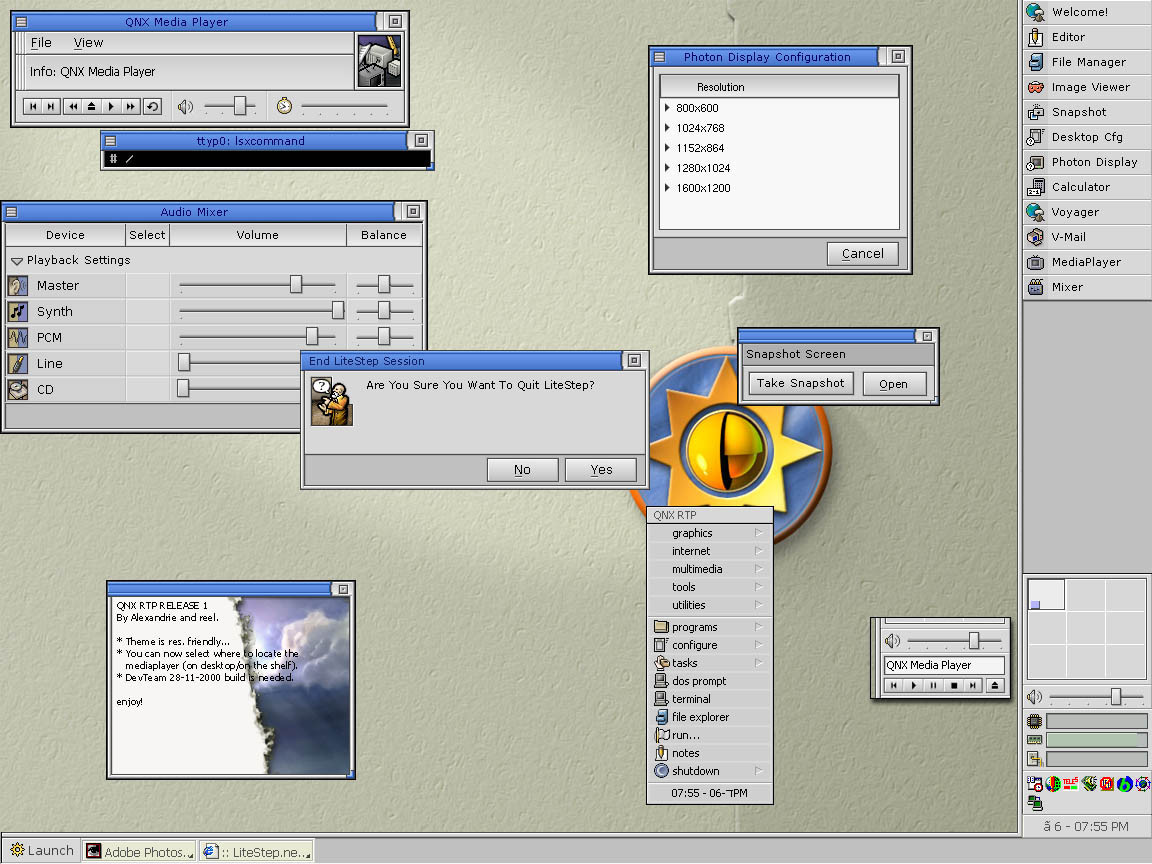Image resolution: width=1152 pixels, height=864 pixels.
Task: Click the Launch button on the taskbar
Action: coord(42,851)
